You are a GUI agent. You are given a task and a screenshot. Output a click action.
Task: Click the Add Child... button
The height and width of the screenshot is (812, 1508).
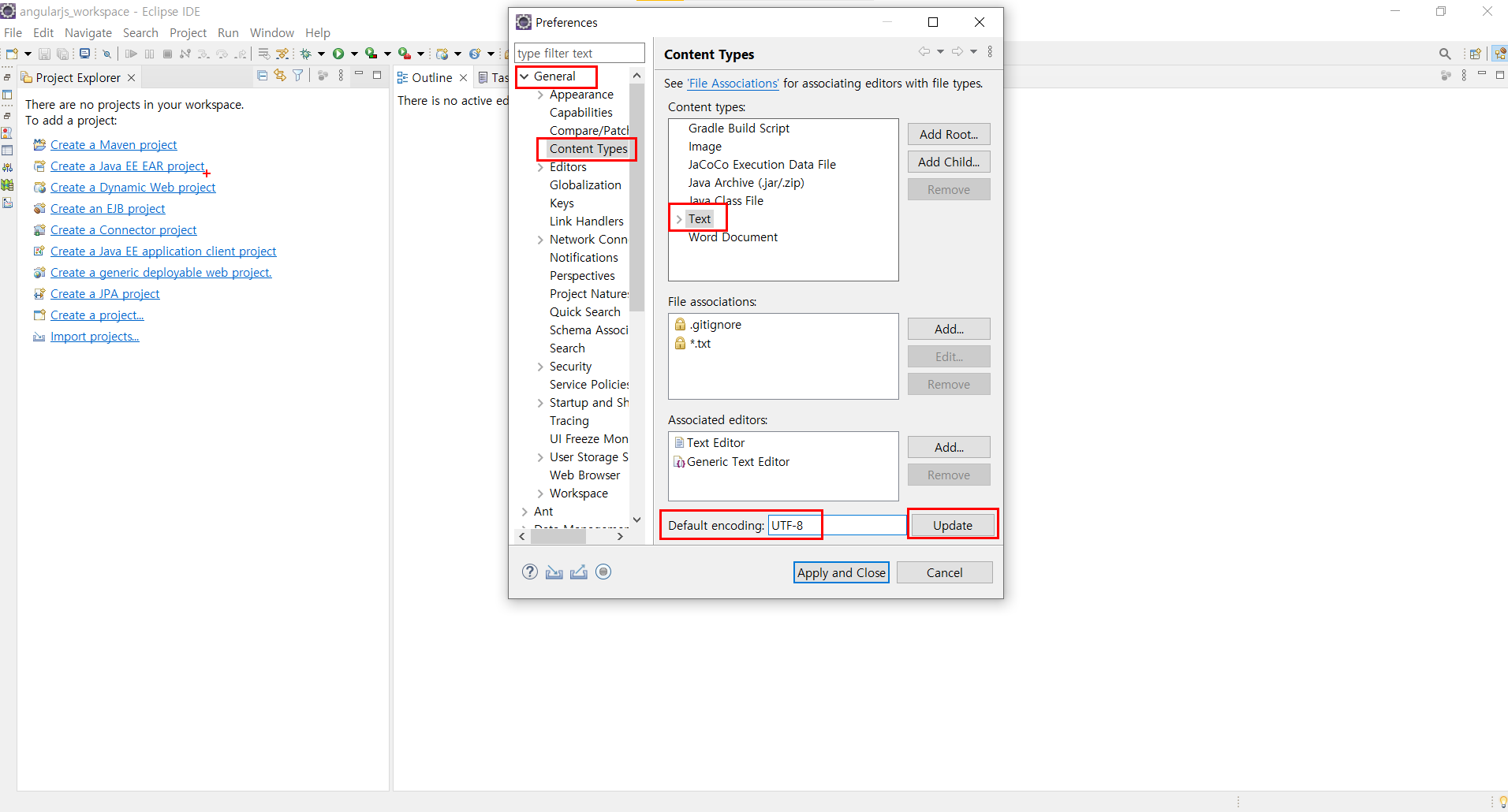(x=949, y=162)
